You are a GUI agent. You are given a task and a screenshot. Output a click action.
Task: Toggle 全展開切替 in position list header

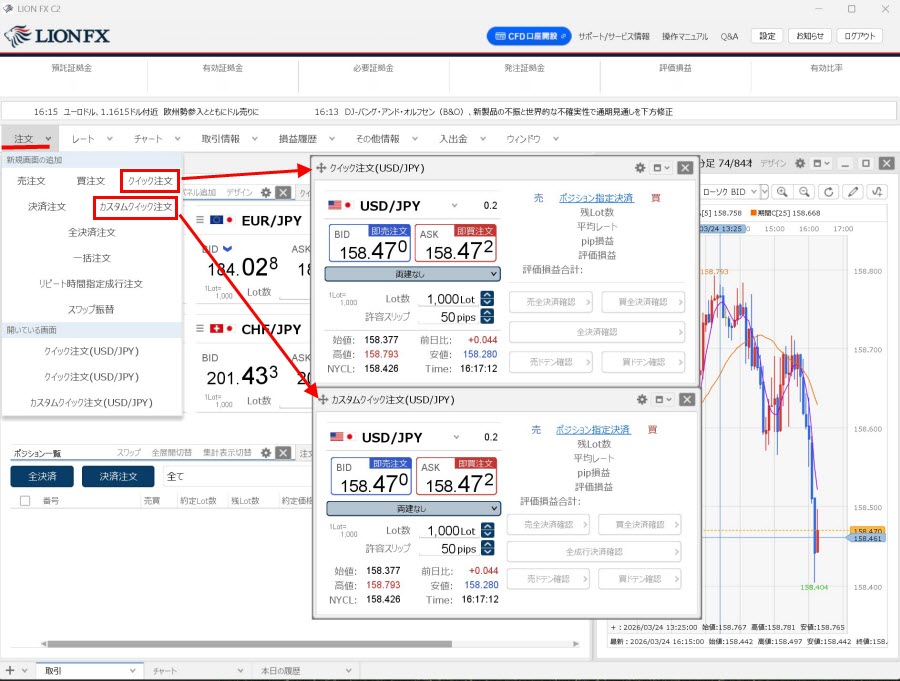click(171, 453)
